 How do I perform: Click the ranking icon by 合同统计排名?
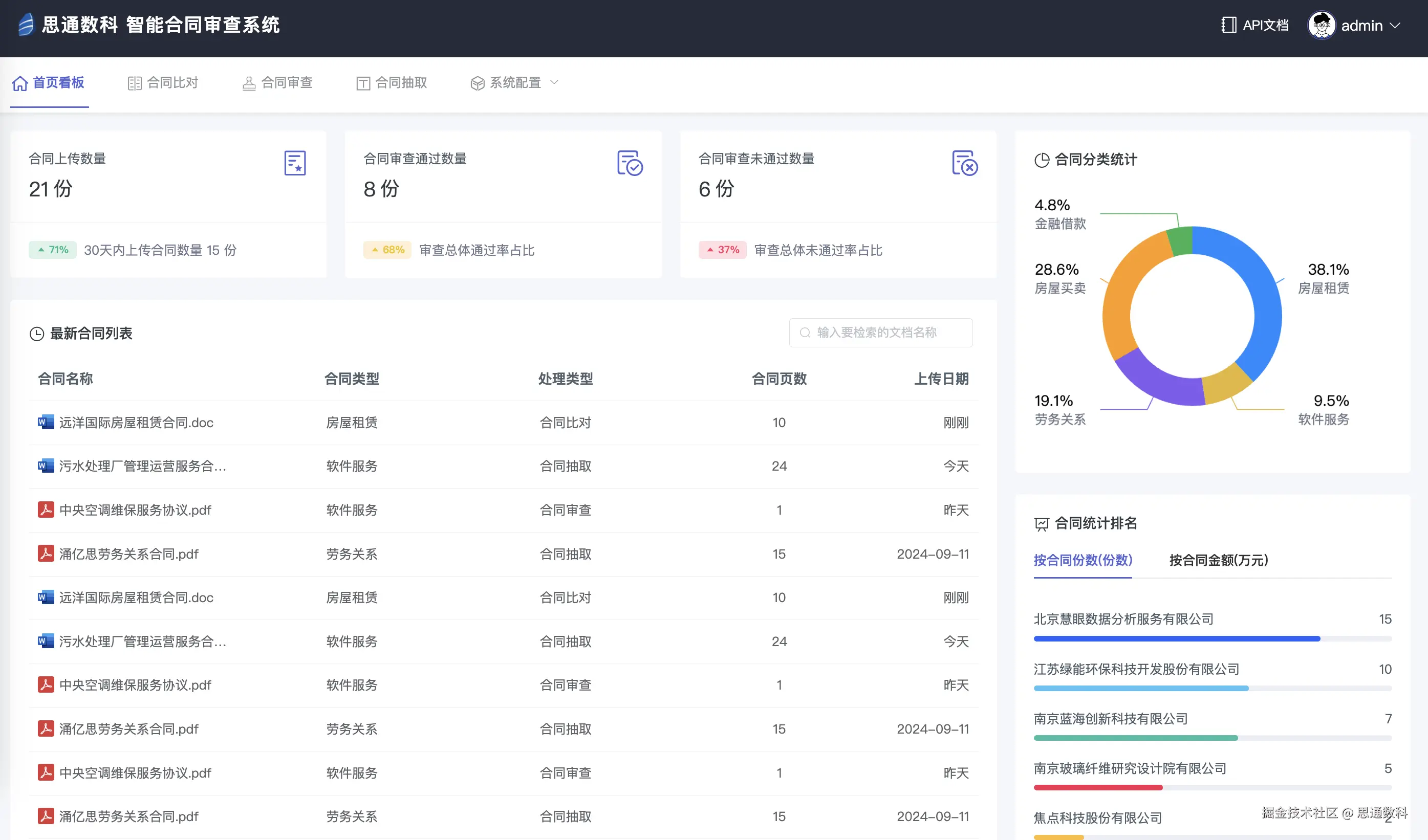click(x=1042, y=524)
